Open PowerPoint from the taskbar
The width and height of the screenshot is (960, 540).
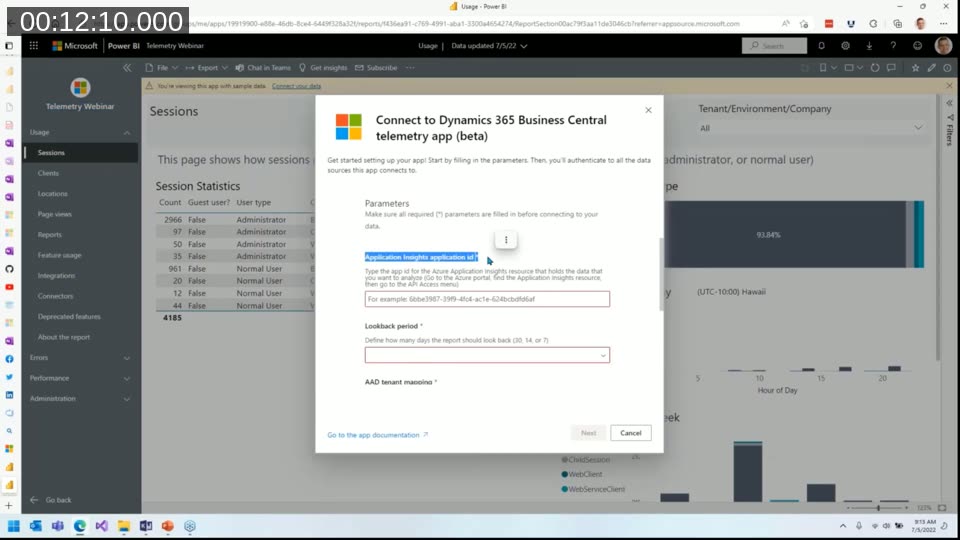(168, 526)
